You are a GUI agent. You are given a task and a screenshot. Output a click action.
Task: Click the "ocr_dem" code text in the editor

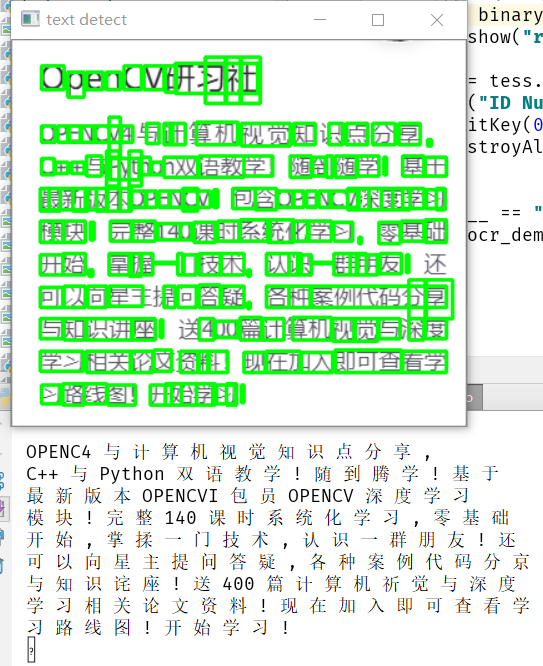point(505,235)
